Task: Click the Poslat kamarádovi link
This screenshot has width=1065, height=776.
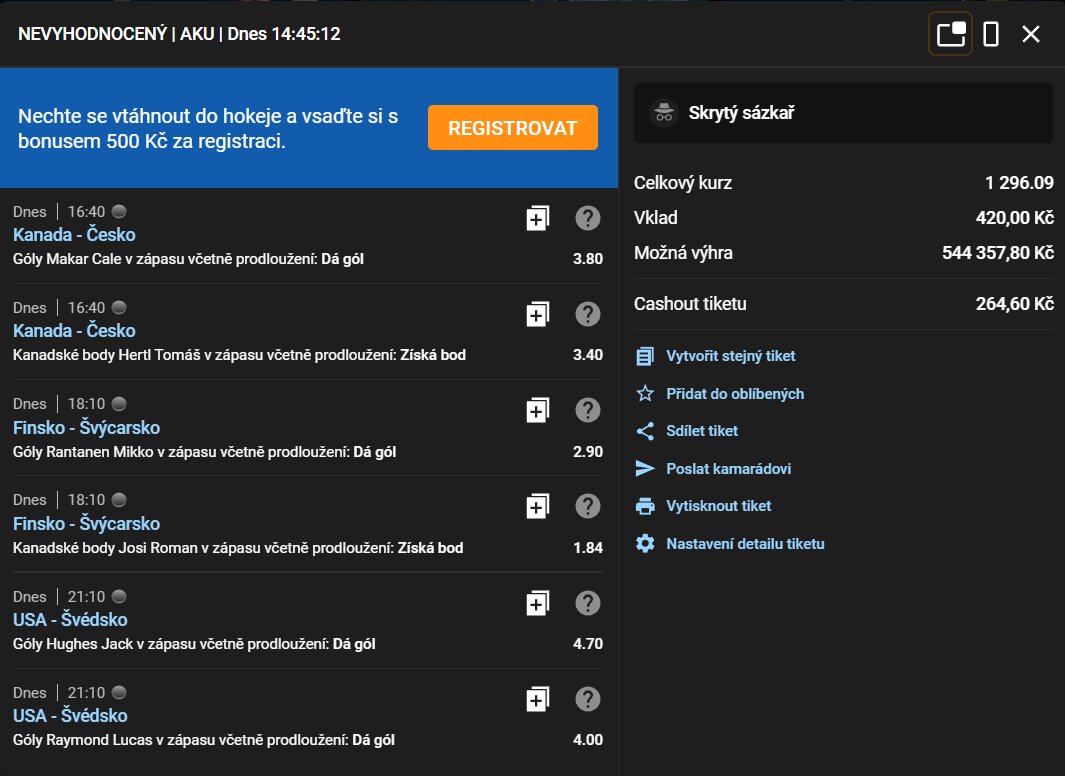Action: 728,468
